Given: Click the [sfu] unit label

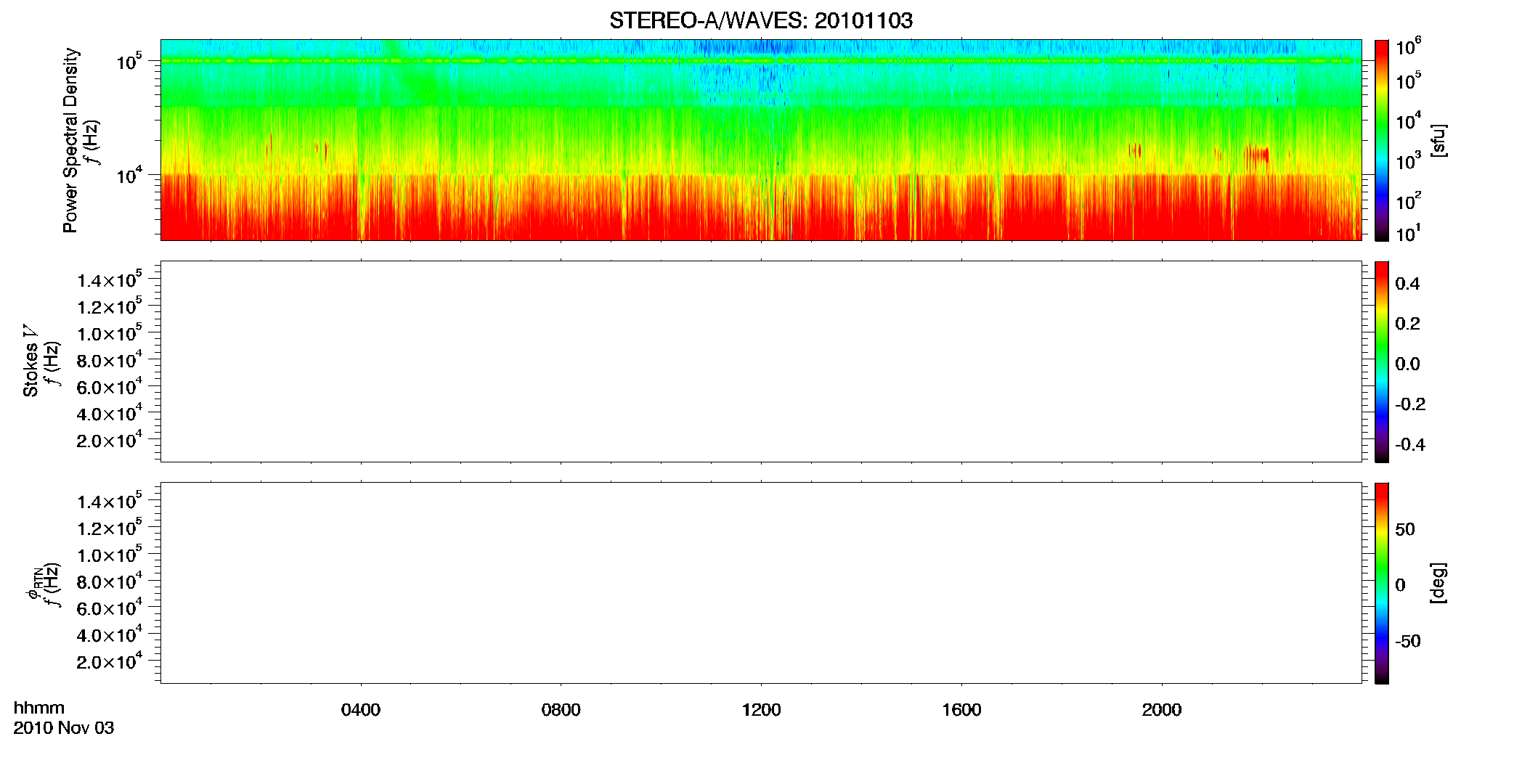Looking at the screenshot, I should 1438,140.
